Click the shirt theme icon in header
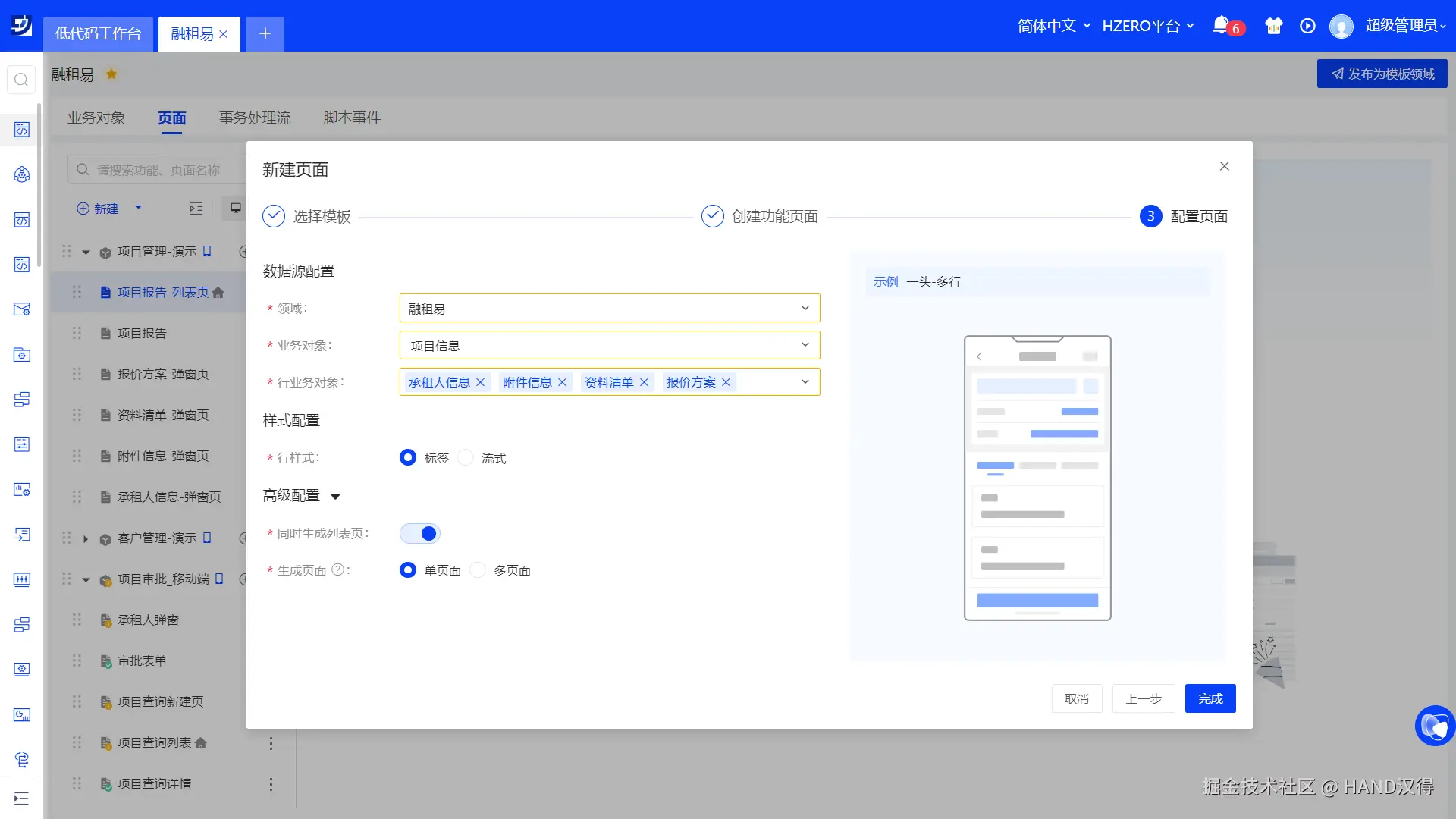1456x819 pixels. tap(1273, 26)
